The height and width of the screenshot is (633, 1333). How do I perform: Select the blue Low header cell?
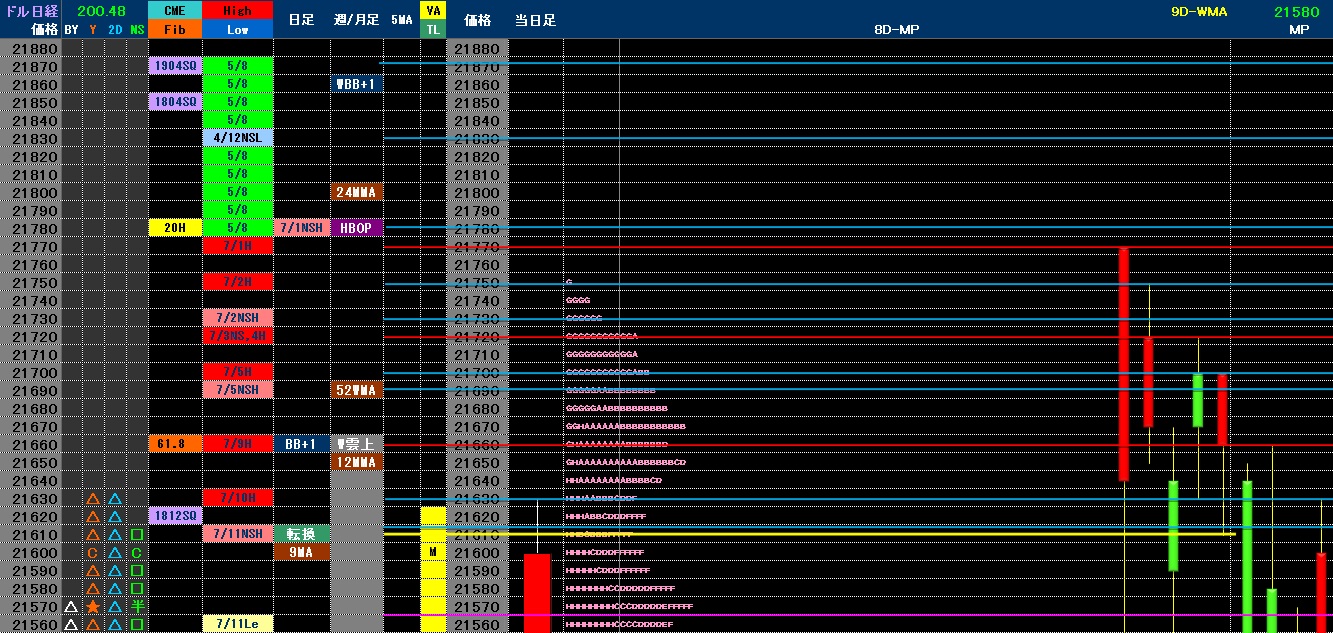click(238, 30)
